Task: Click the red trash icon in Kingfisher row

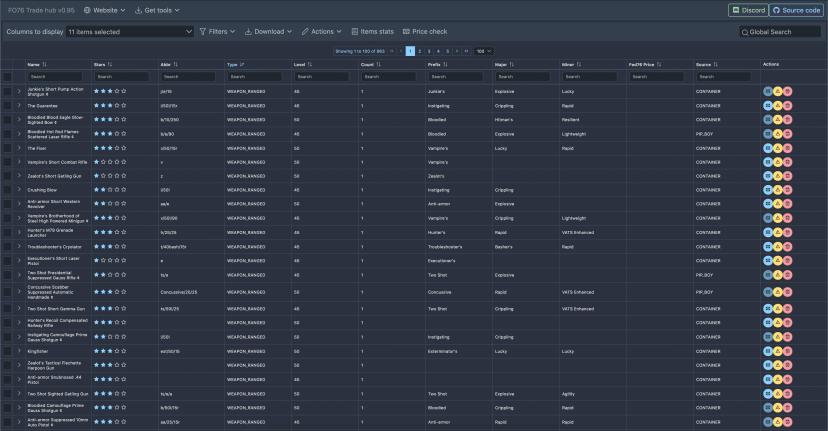Action: (787, 352)
